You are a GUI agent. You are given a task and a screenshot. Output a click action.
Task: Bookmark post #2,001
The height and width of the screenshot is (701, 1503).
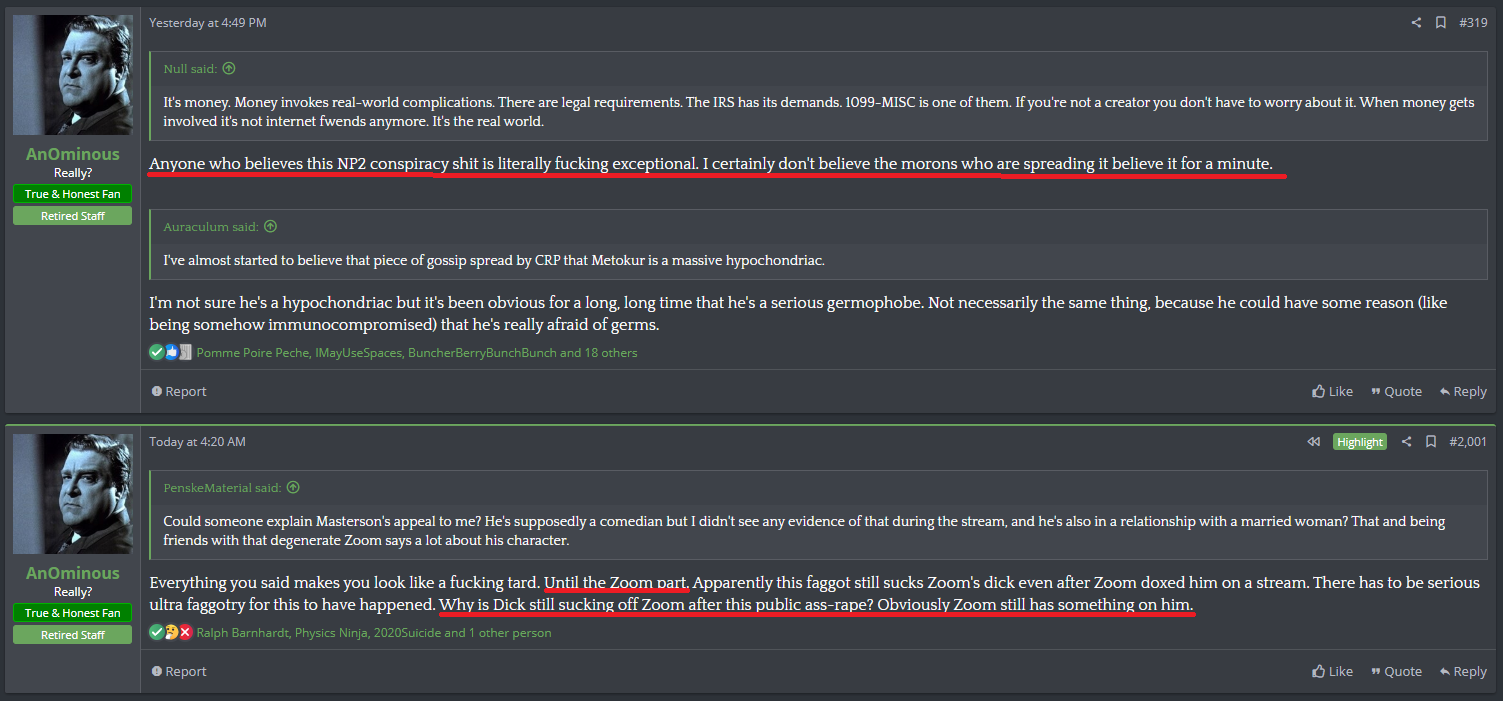[1431, 442]
